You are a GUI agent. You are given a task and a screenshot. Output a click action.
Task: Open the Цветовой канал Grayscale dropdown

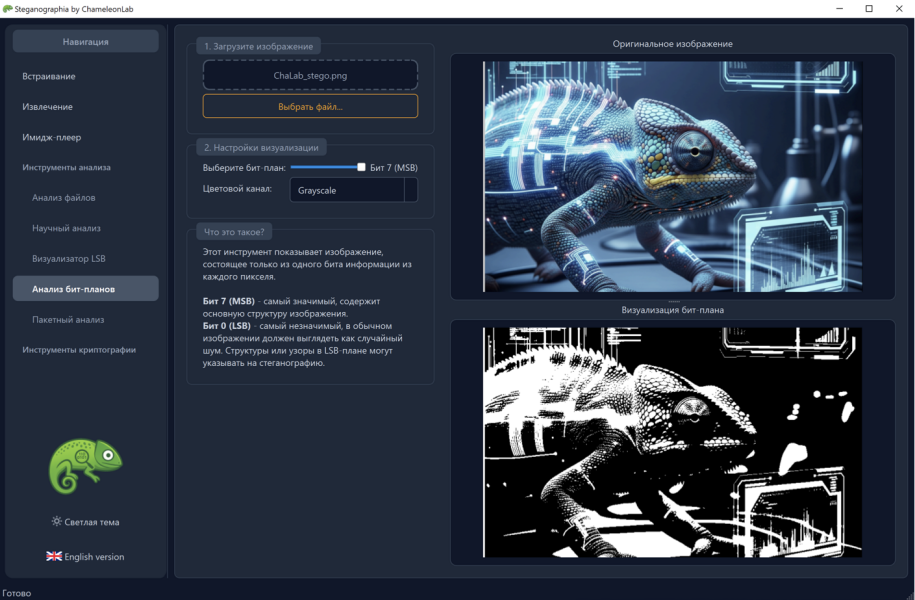coord(354,190)
